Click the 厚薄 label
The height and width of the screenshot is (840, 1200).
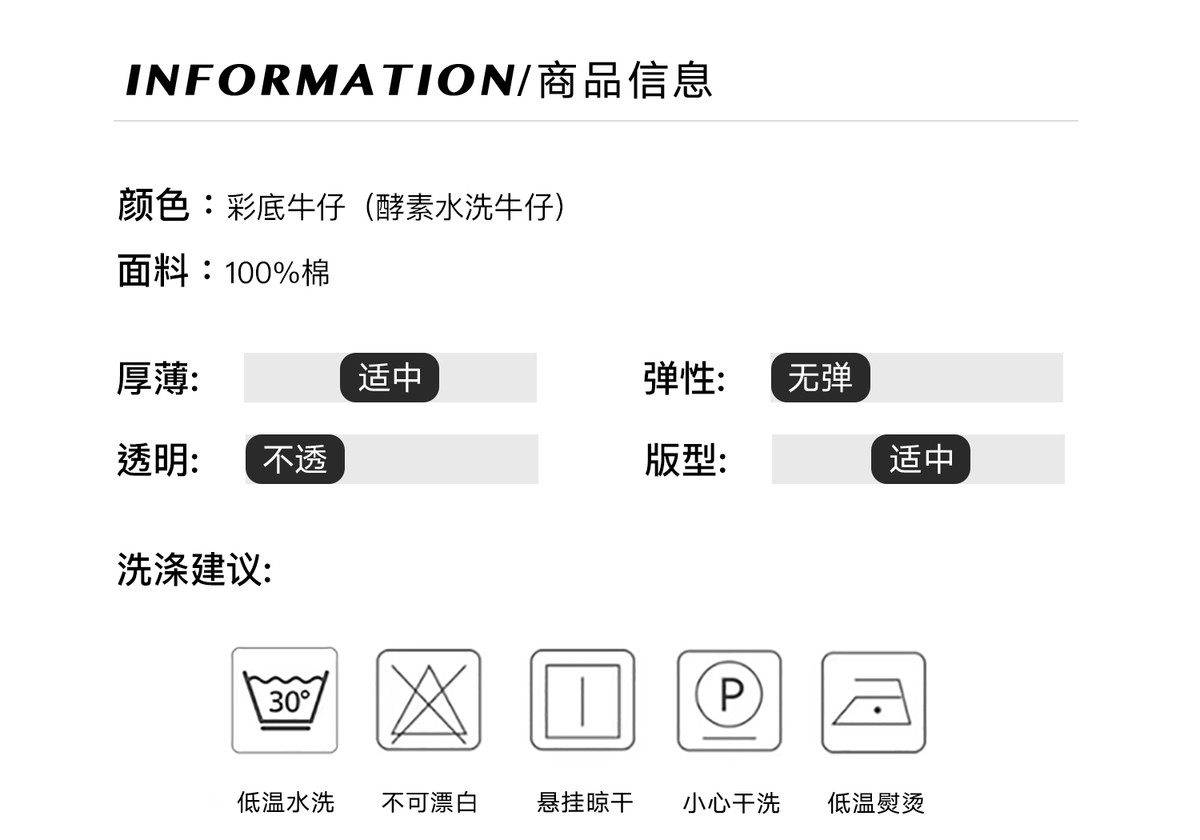[x=158, y=379]
